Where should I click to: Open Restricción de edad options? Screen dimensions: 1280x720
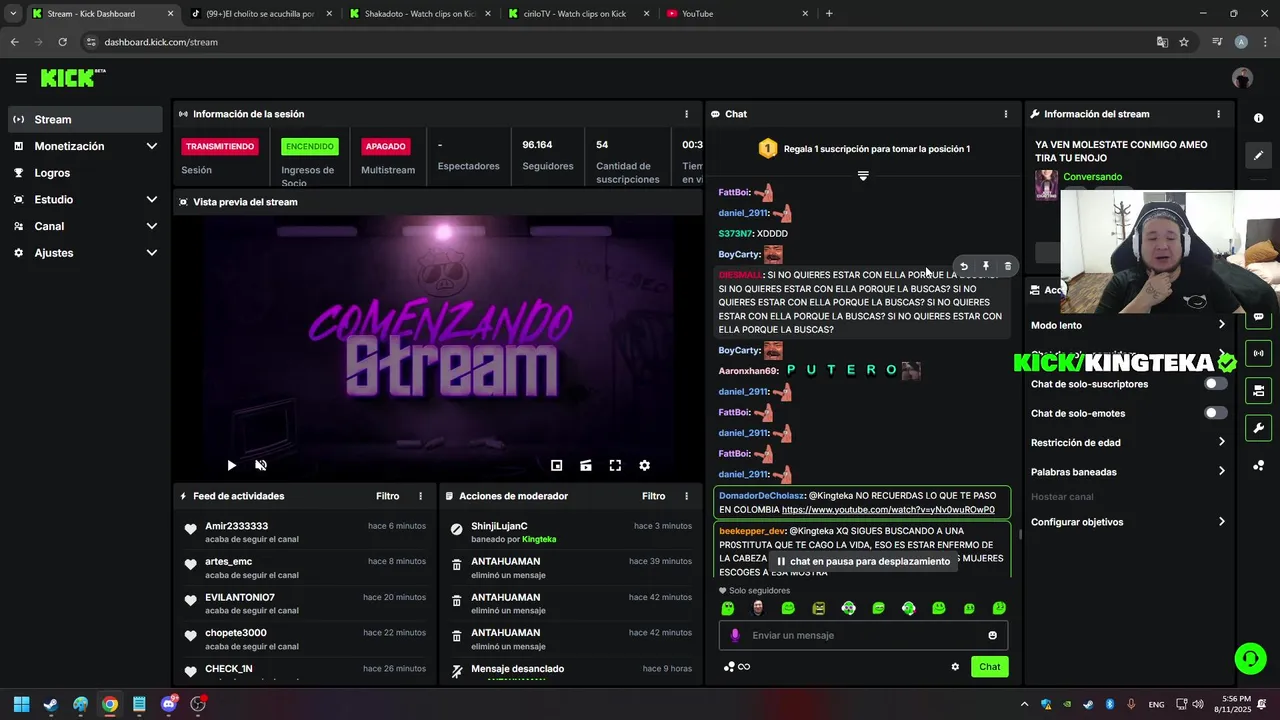point(1128,442)
